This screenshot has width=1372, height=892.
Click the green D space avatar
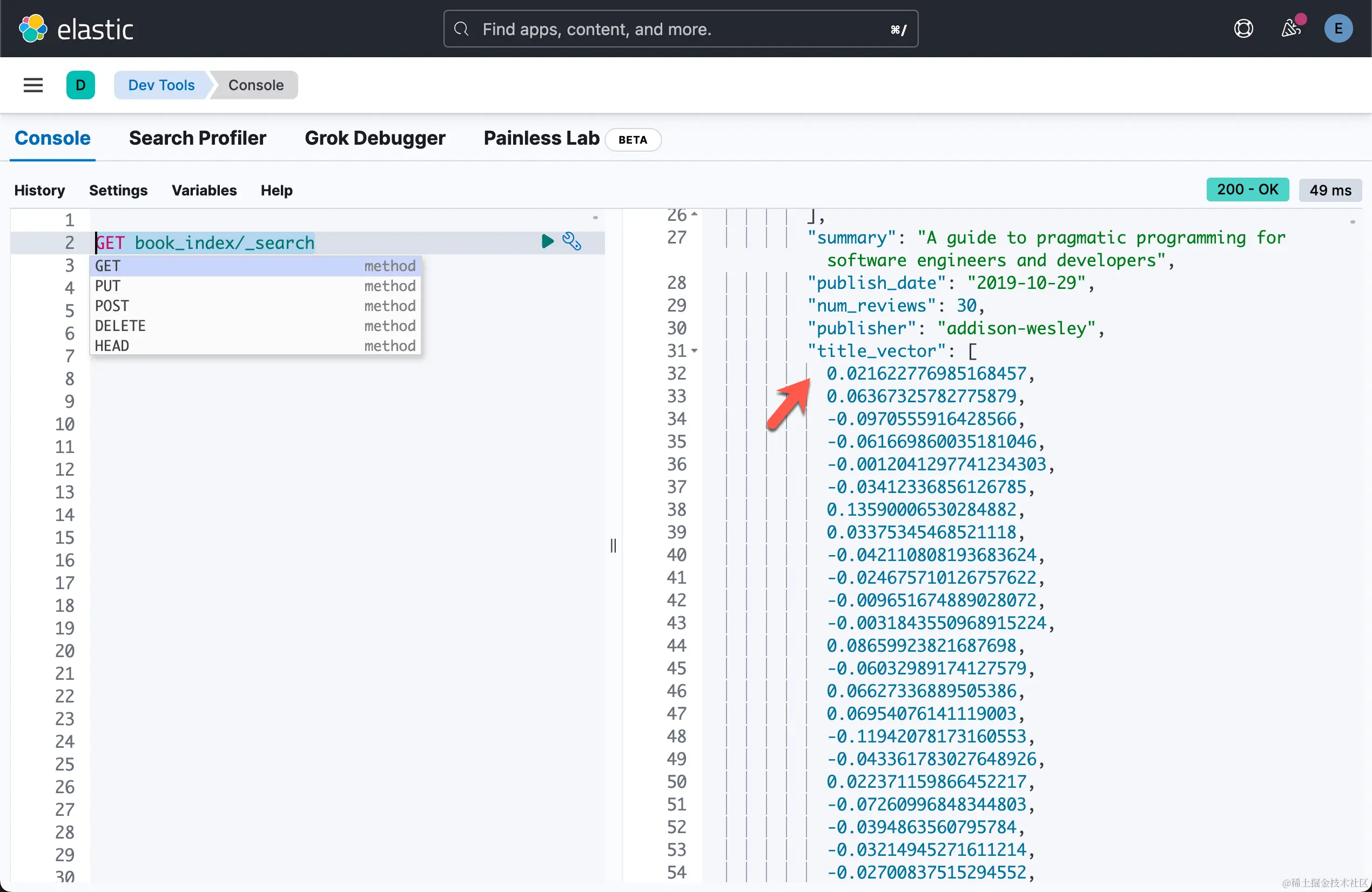(80, 85)
